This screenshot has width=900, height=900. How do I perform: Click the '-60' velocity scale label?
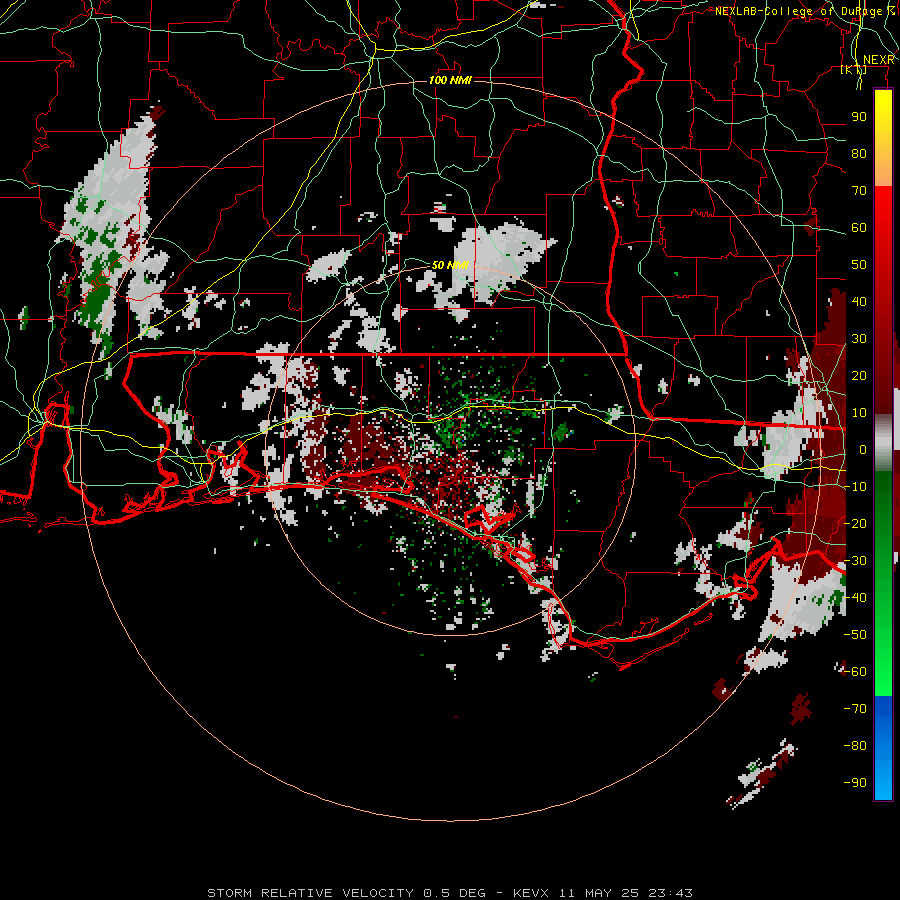[855, 672]
